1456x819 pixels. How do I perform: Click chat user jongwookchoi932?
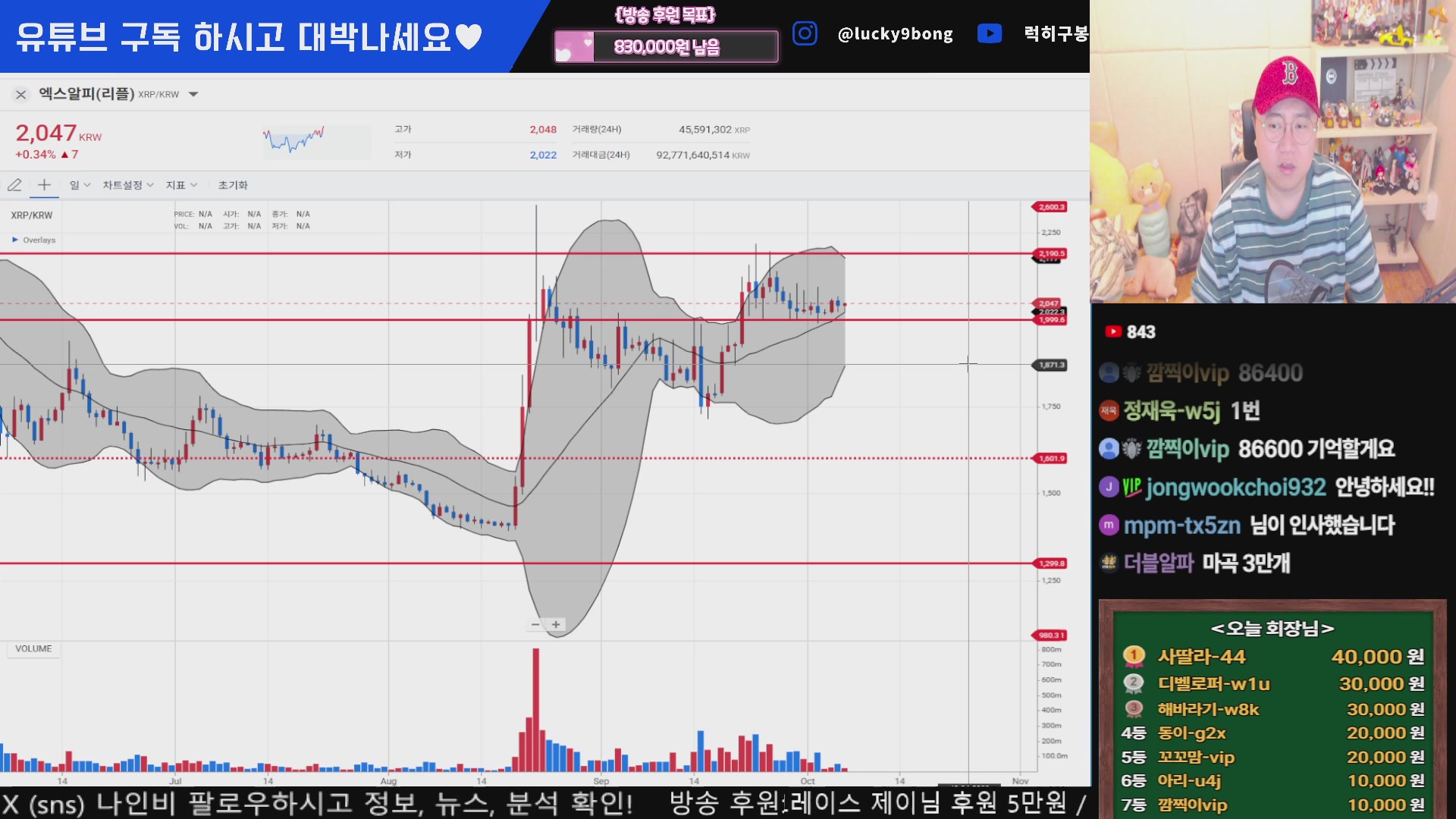pyautogui.click(x=1236, y=487)
